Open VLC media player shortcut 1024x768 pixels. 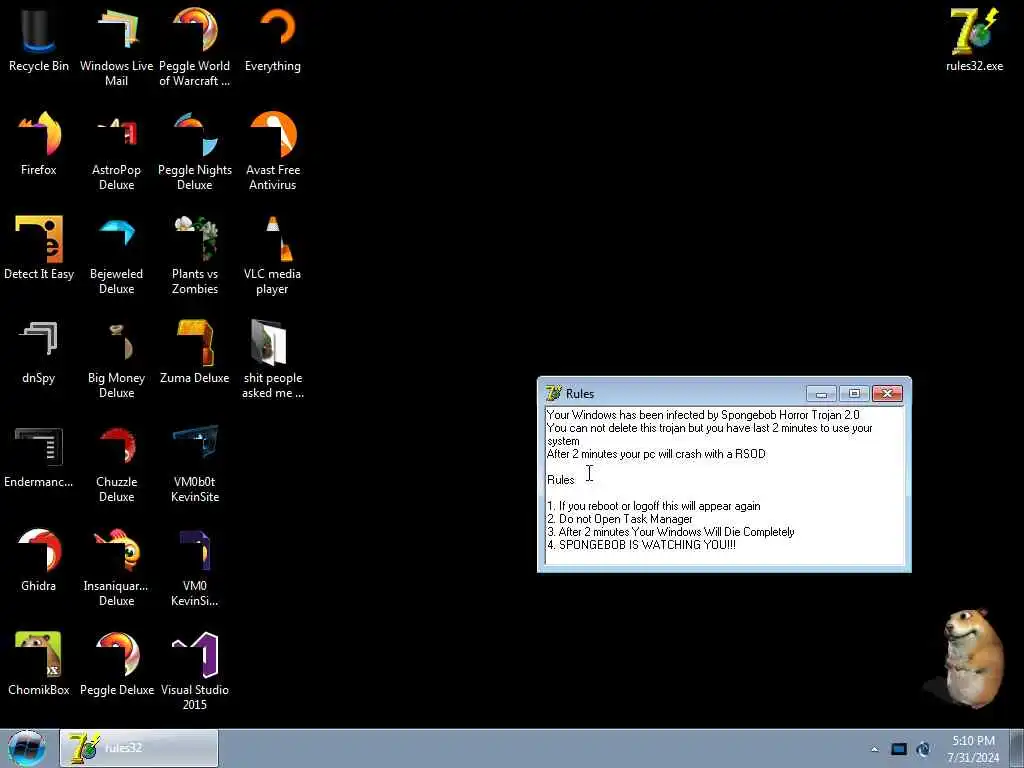pos(273,255)
